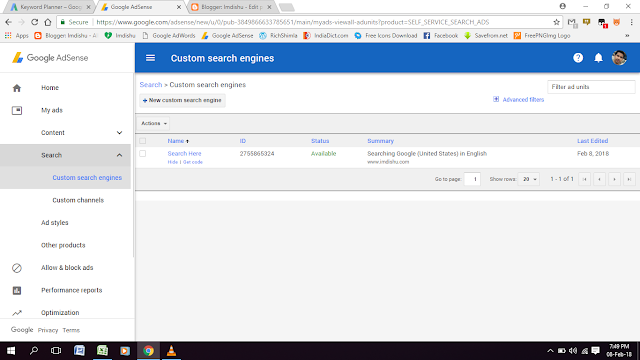Image resolution: width=640 pixels, height=360 pixels.
Task: Show more bookmarks with the double chevron
Action: pos(627,36)
